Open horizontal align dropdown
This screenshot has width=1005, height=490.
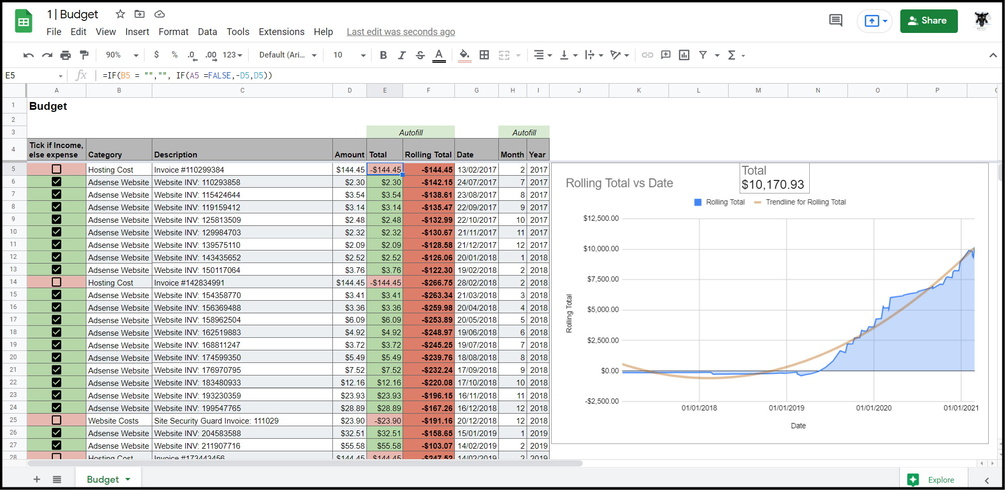pyautogui.click(x=542, y=55)
